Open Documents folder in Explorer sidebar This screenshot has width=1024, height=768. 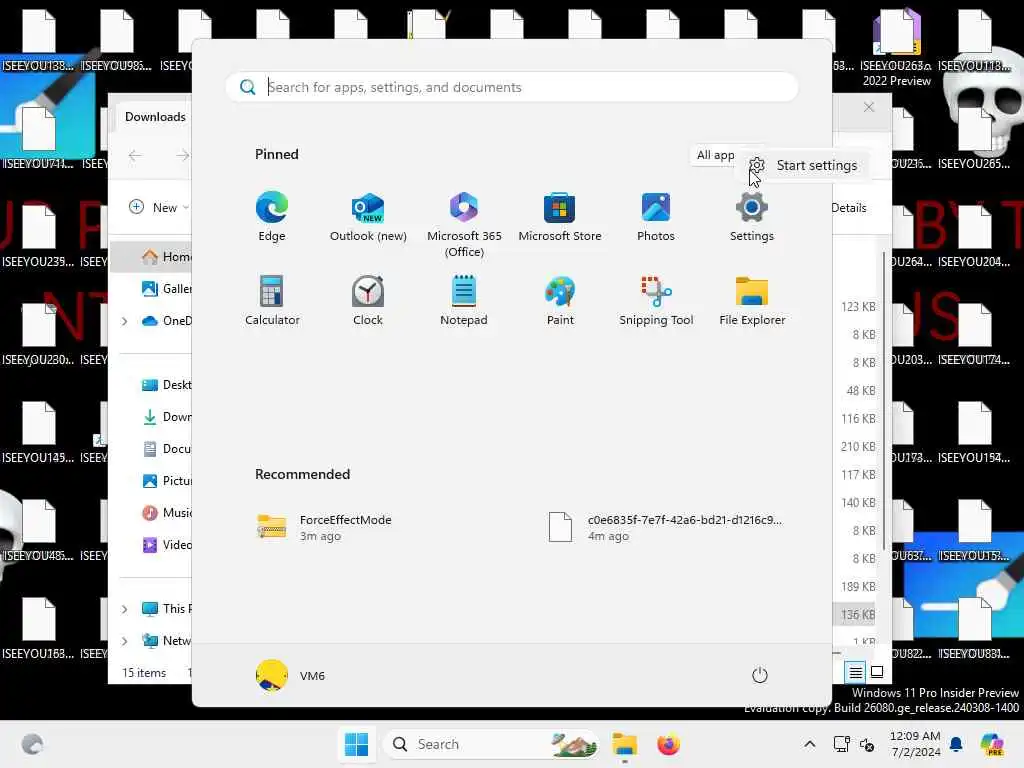167,449
